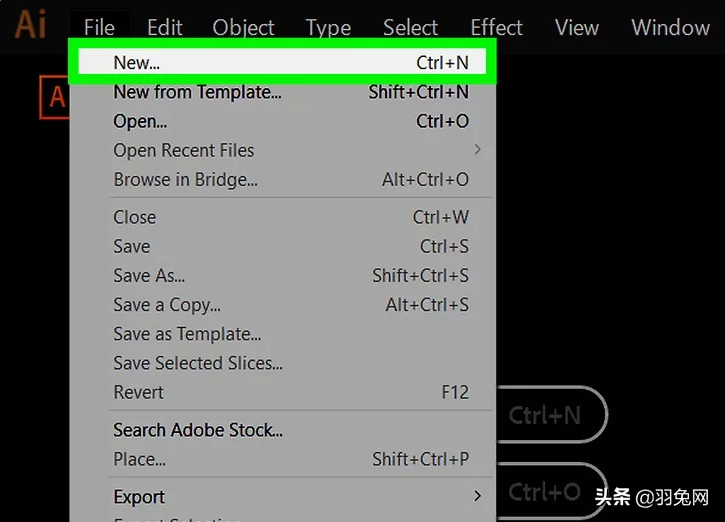Click the Ctrl+O rounded button behind menu
This screenshot has width=725, height=522.
[552, 491]
